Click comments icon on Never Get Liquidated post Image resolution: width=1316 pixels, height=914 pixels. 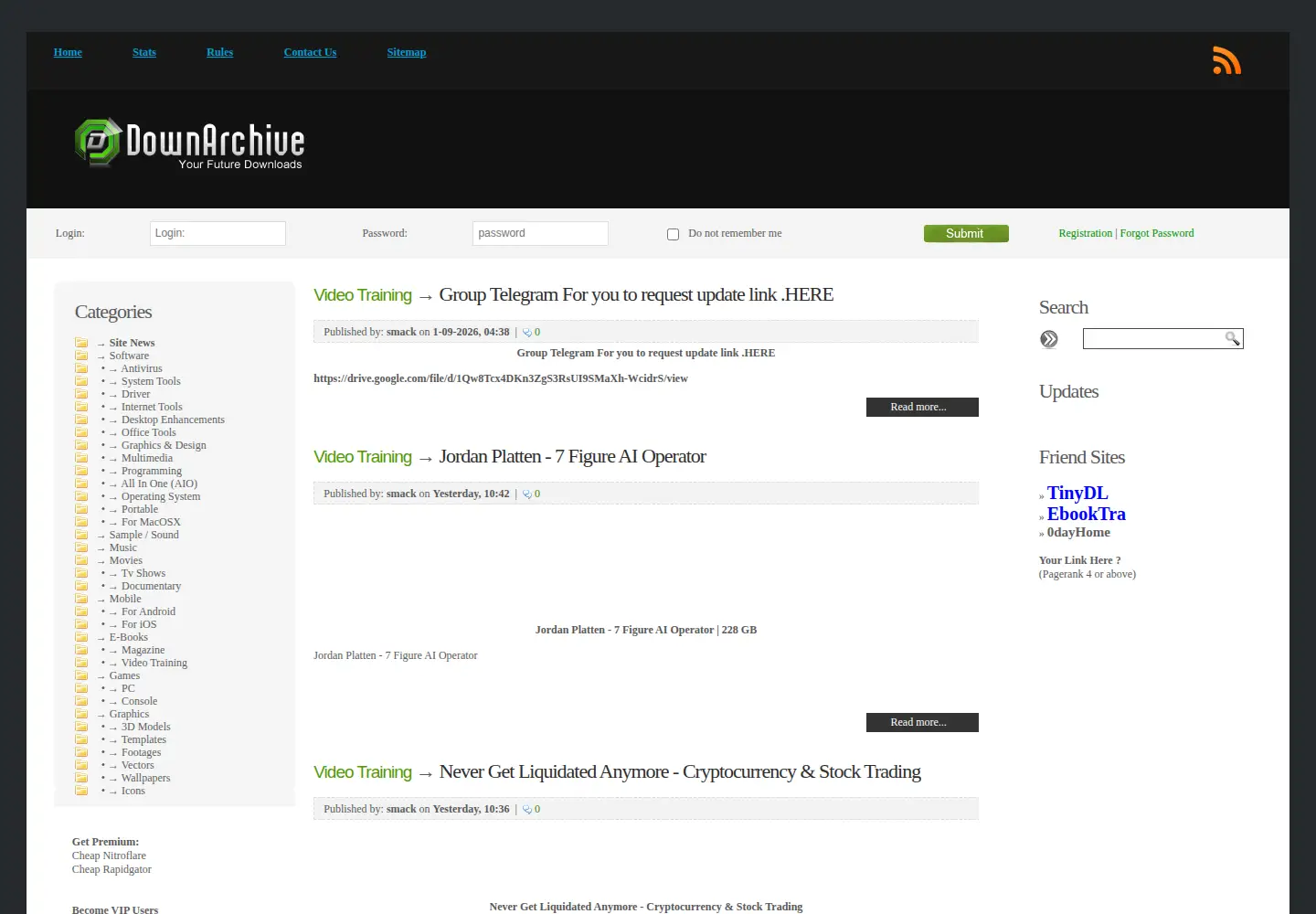(527, 810)
